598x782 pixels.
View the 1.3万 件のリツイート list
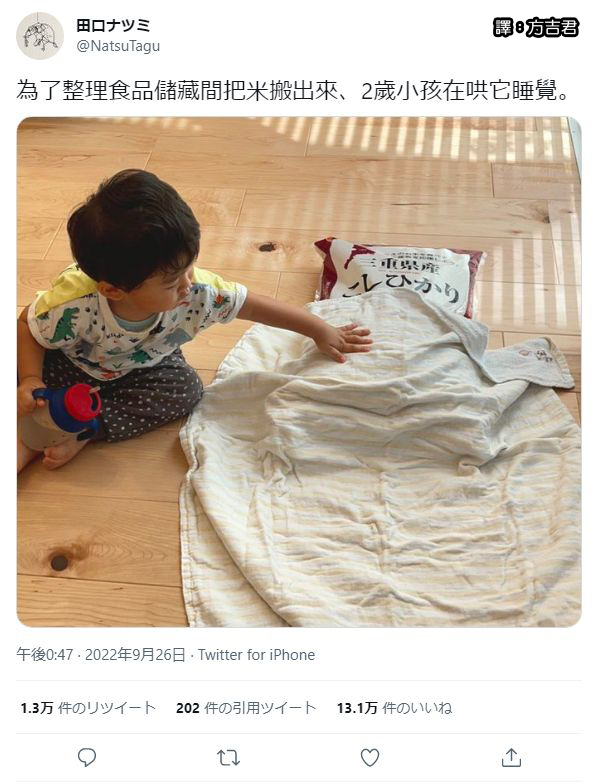pos(88,708)
